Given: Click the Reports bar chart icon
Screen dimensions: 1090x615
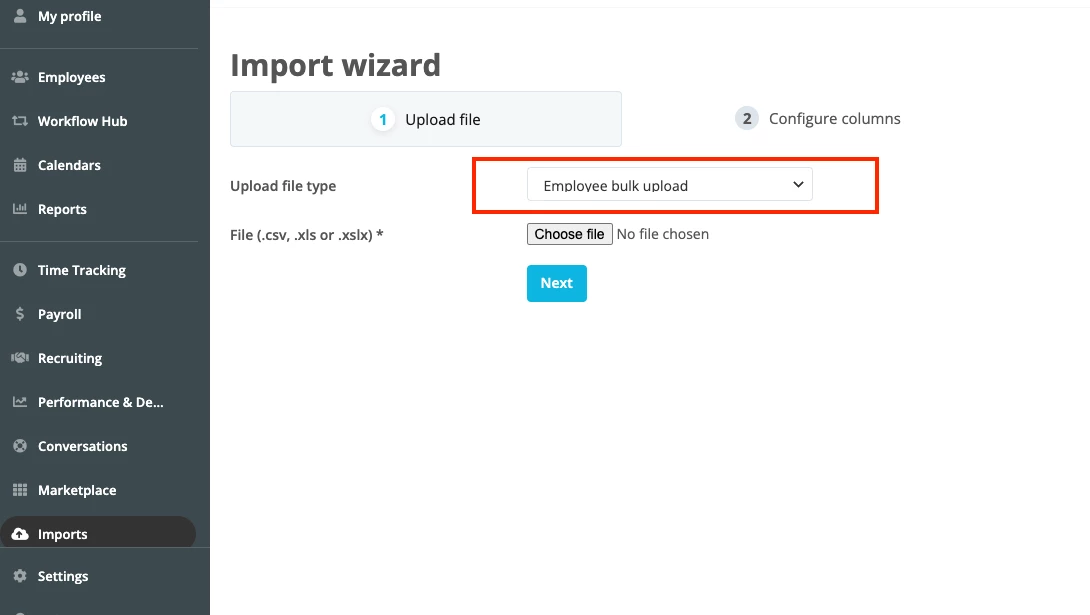Looking at the screenshot, I should [x=20, y=208].
